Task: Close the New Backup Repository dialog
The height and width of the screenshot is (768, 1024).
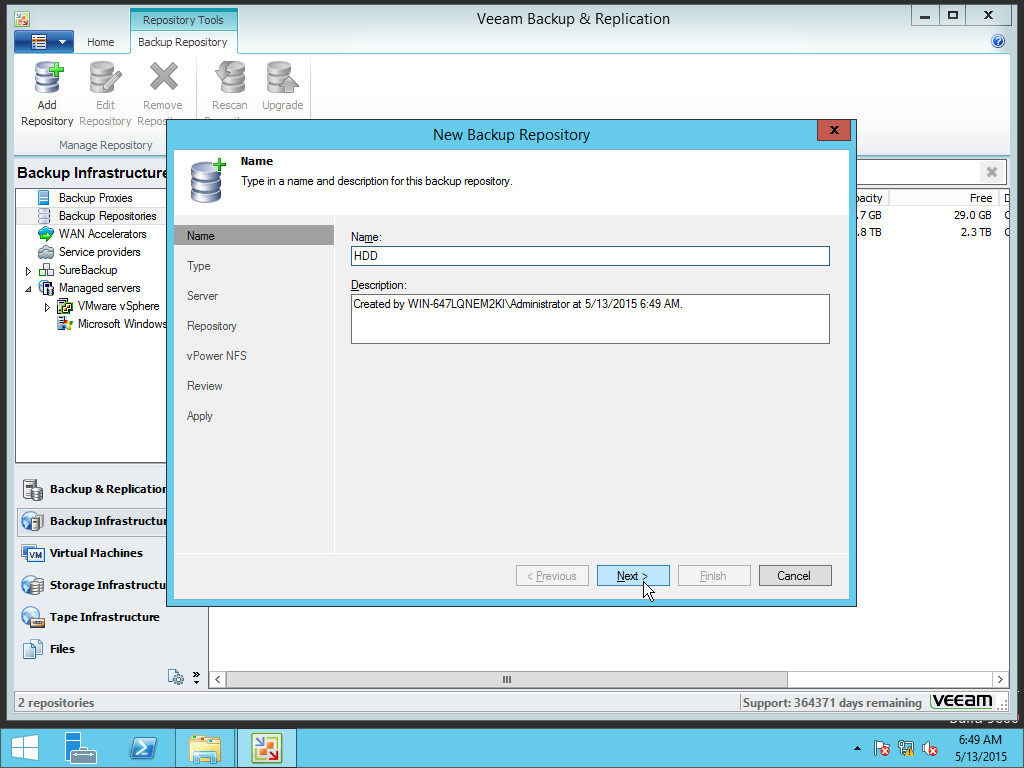Action: click(833, 130)
